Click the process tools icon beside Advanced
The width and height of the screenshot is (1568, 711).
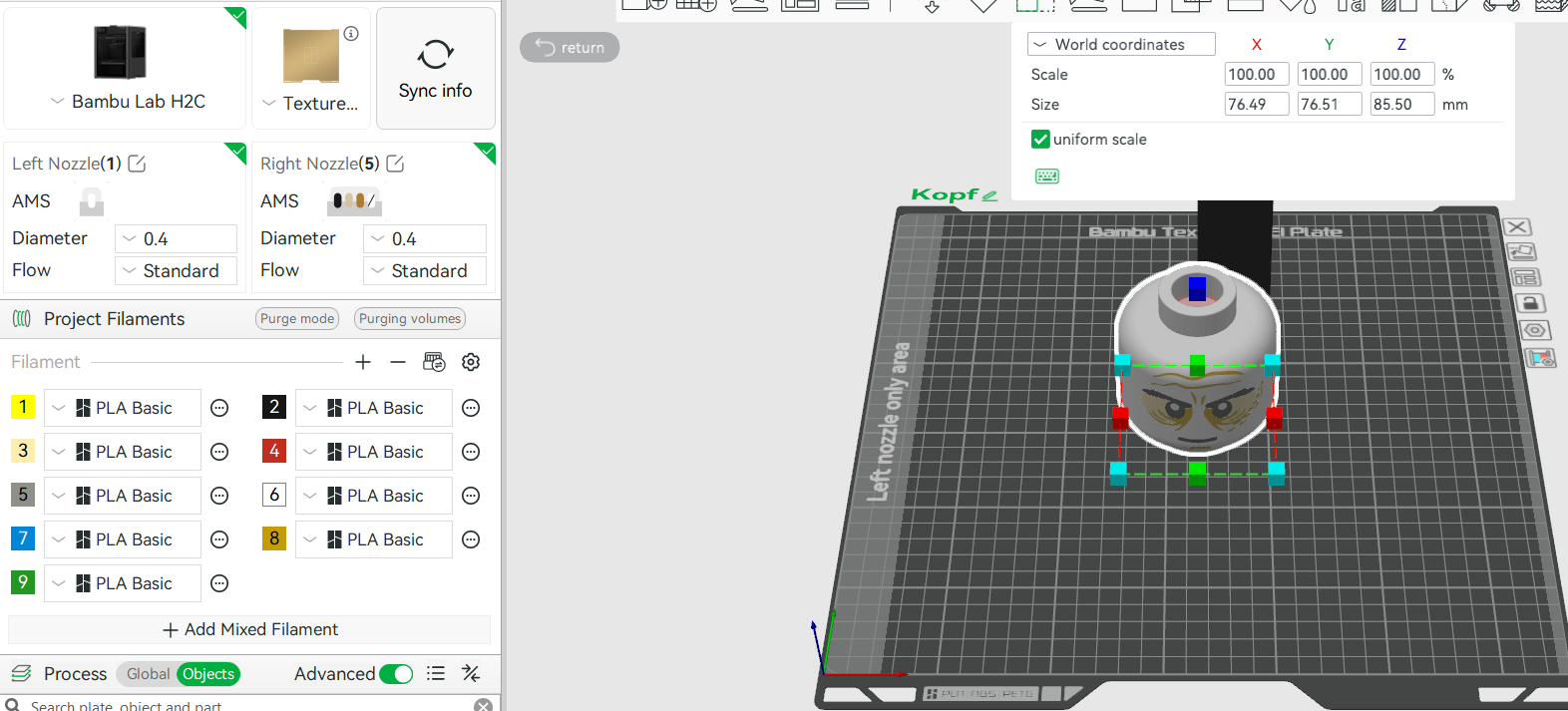[471, 674]
